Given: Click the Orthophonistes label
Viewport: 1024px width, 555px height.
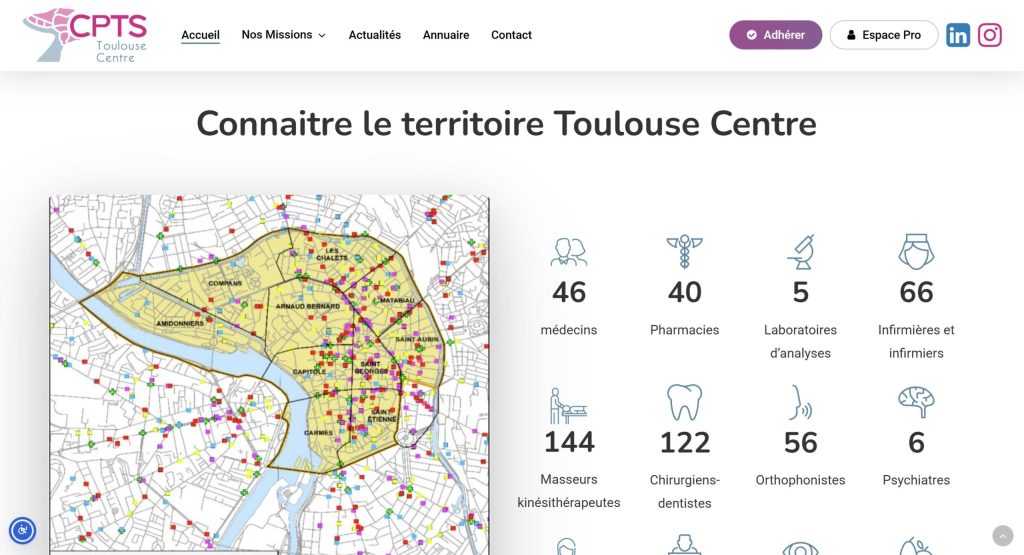Looking at the screenshot, I should click(x=801, y=480).
